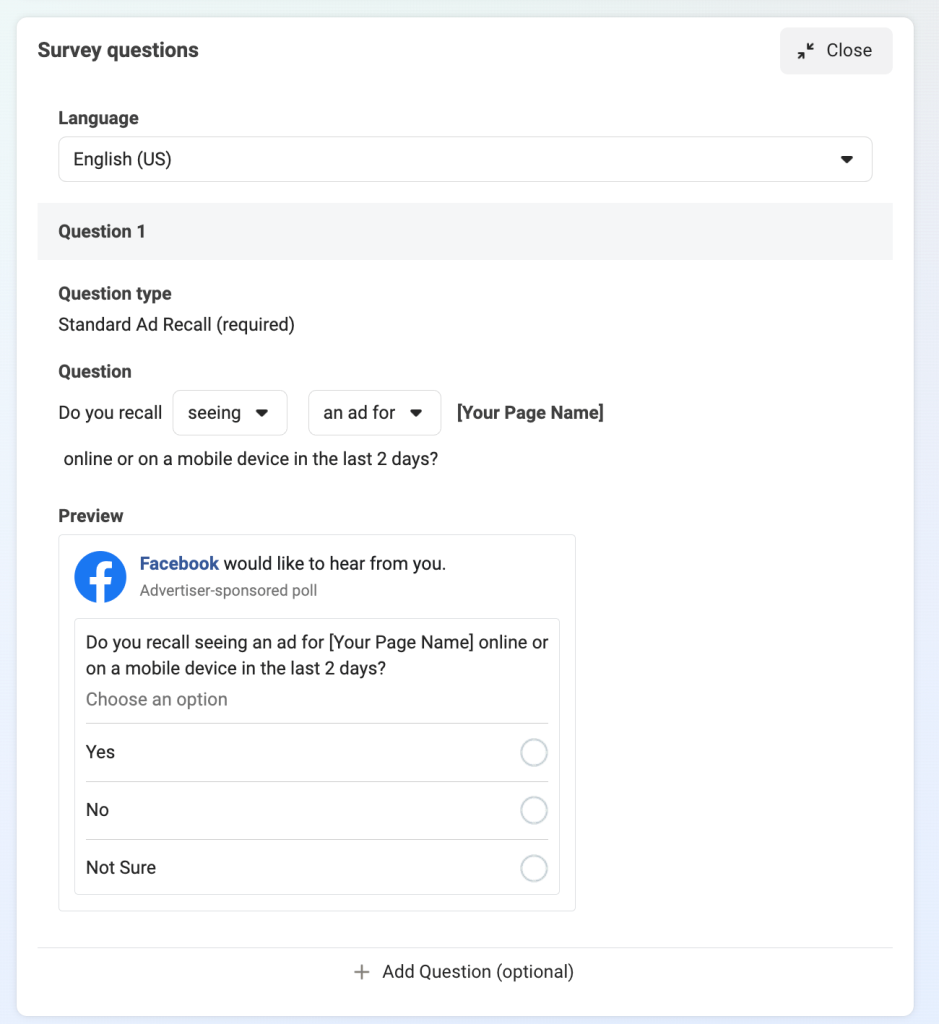Click the "Advertiser-sponsored poll" subtitle
The image size is (939, 1024).
[x=229, y=590]
